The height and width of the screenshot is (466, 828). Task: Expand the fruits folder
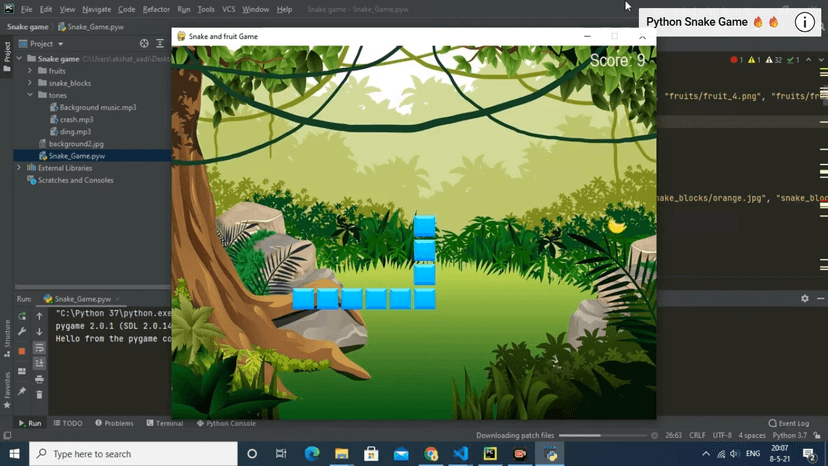tap(30, 71)
